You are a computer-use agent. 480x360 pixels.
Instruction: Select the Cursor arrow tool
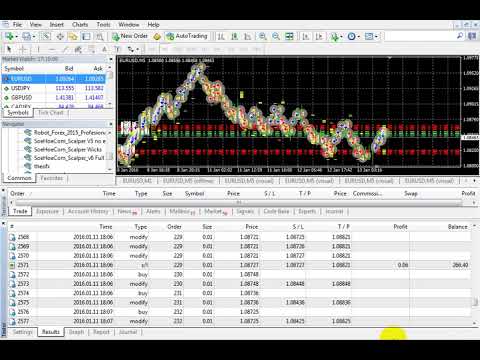[9, 49]
